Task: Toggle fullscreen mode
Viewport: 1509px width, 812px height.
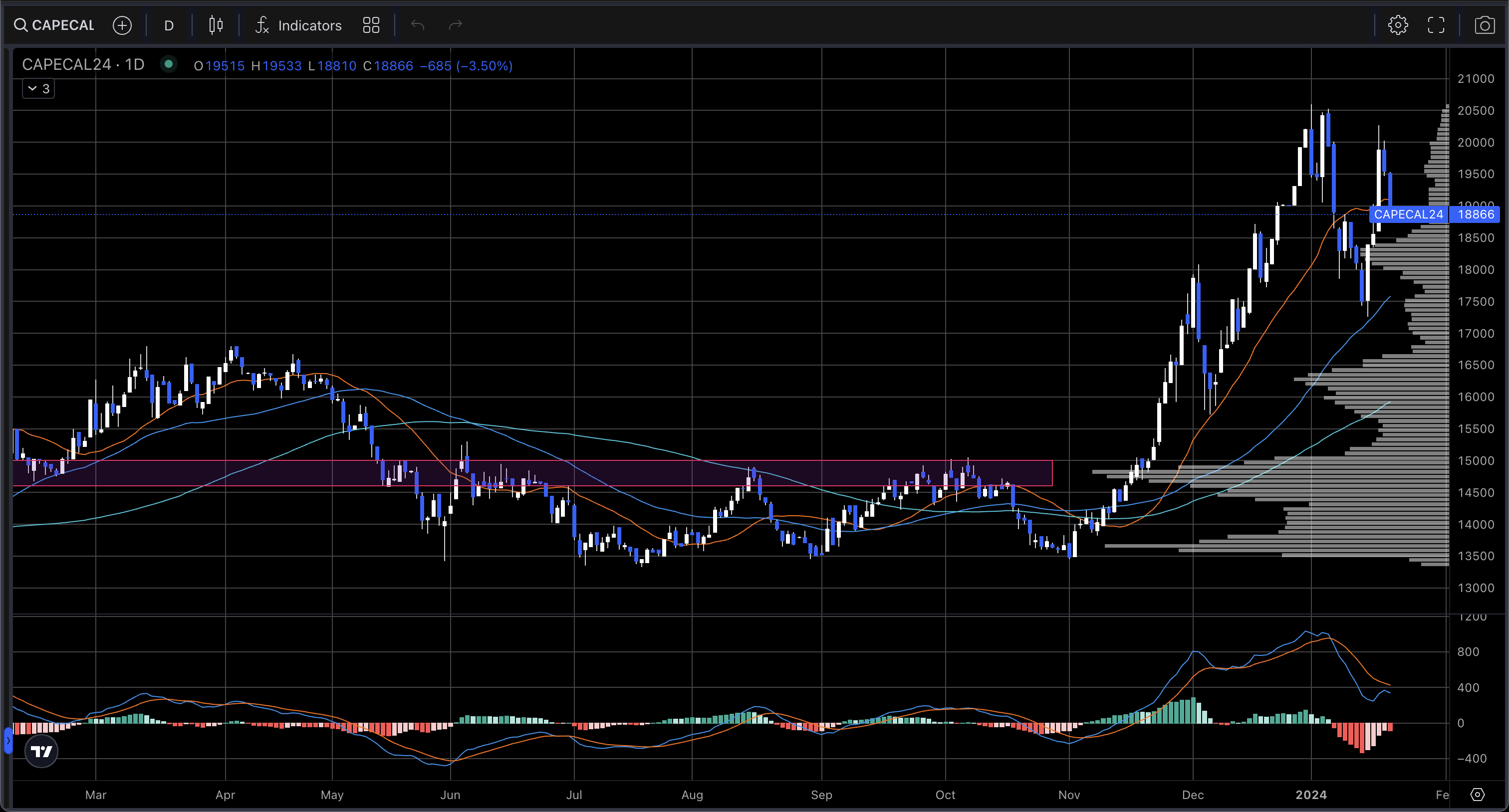Action: click(1436, 25)
